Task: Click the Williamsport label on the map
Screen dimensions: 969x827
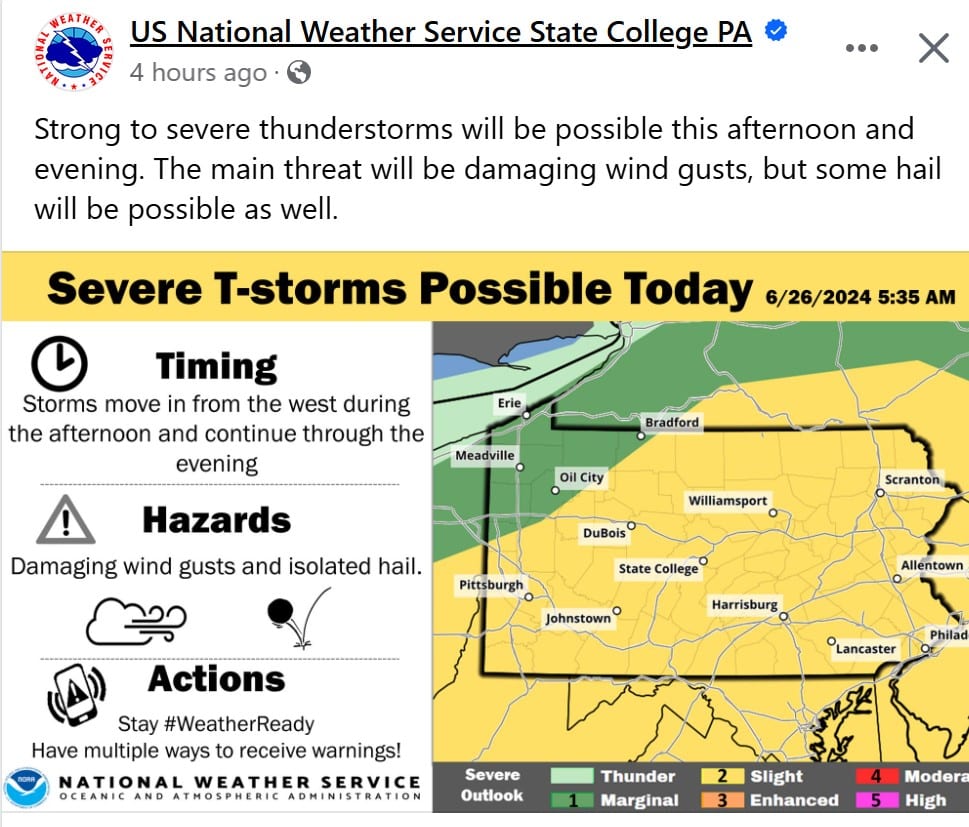Action: [x=727, y=499]
